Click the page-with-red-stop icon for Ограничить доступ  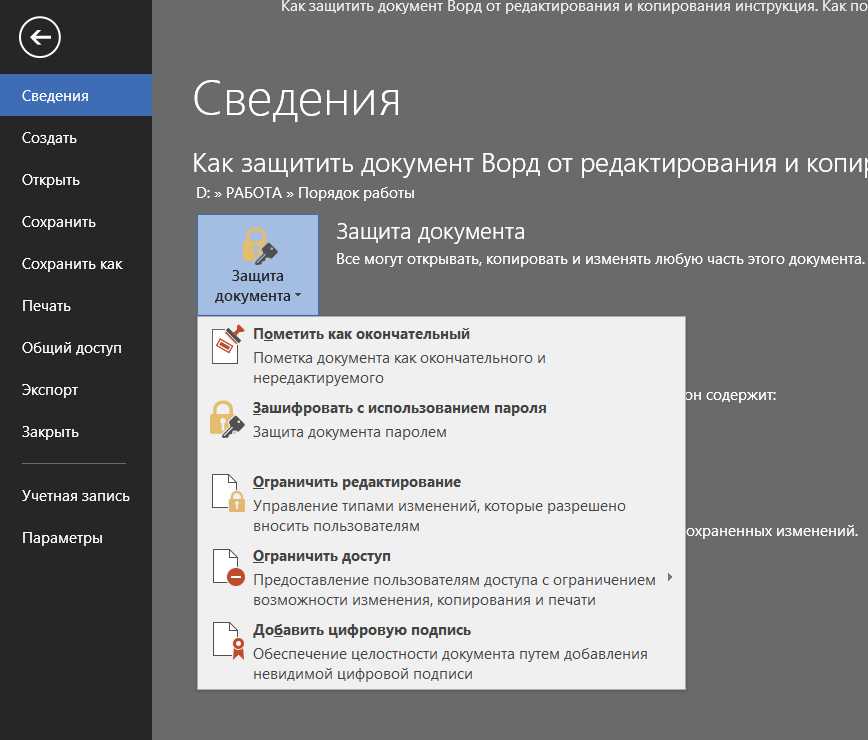coord(228,567)
